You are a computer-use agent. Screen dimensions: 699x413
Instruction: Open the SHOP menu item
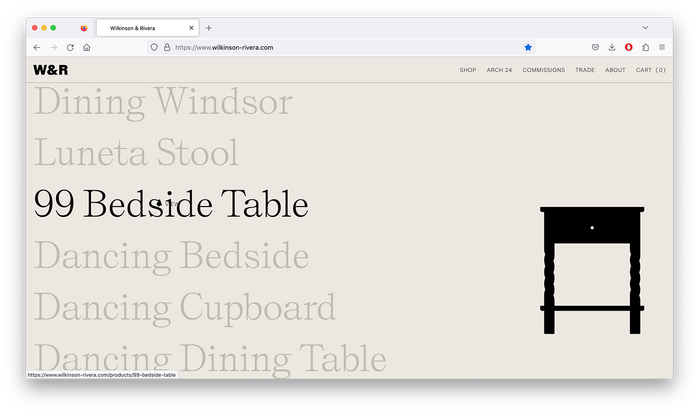467,70
